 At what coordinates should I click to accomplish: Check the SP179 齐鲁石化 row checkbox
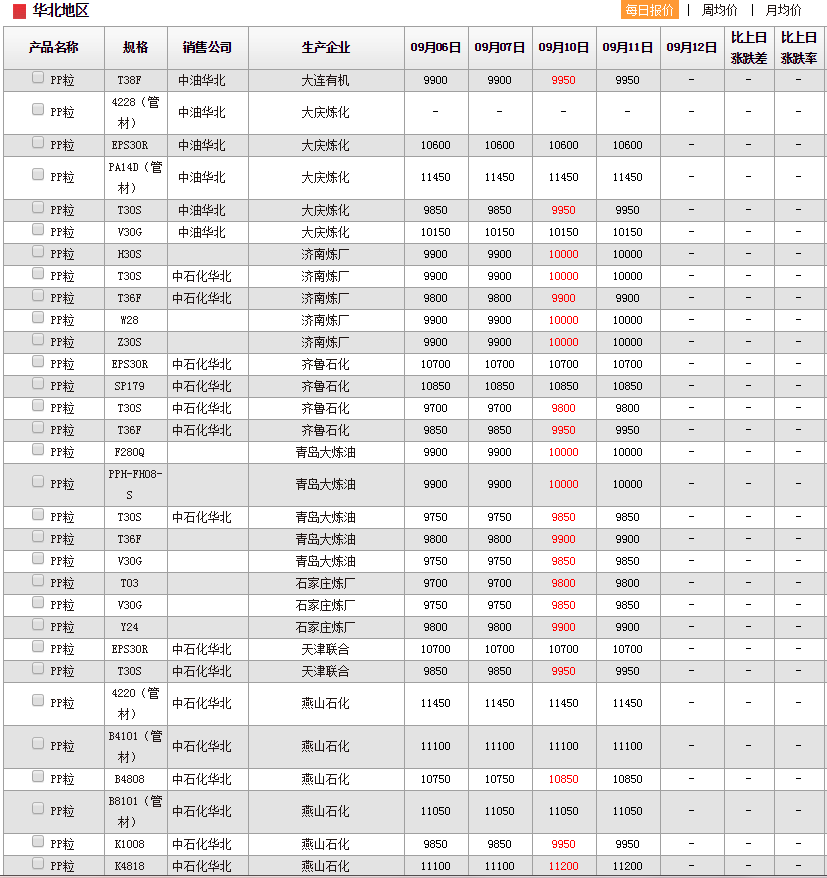tap(38, 384)
